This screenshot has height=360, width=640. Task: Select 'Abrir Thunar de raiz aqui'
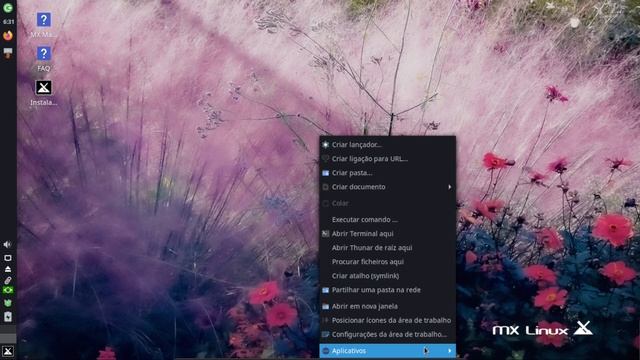pyautogui.click(x=387, y=248)
